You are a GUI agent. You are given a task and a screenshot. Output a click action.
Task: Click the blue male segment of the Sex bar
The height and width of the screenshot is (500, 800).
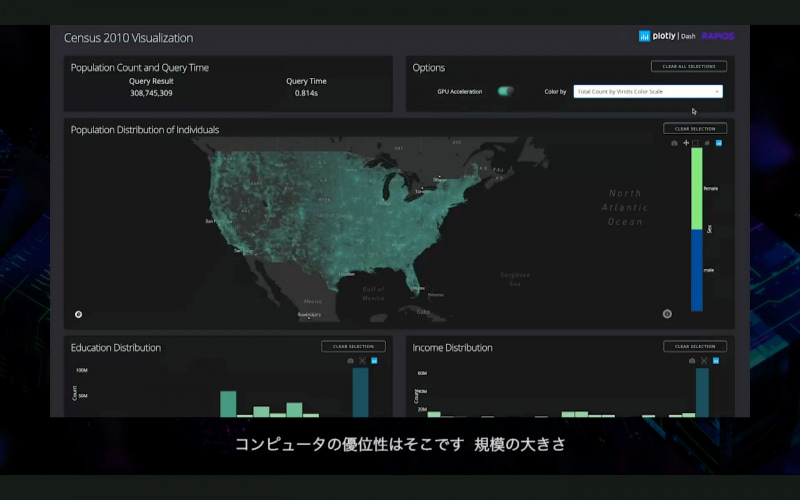(696, 270)
